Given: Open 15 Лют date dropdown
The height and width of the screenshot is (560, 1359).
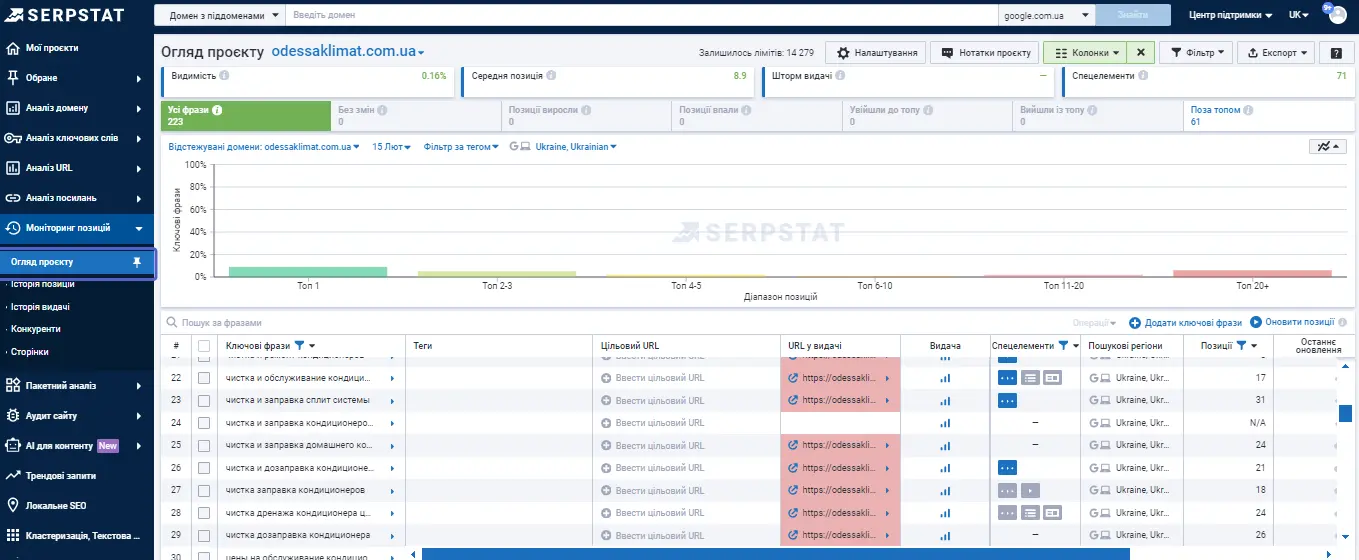Looking at the screenshot, I should pyautogui.click(x=393, y=147).
